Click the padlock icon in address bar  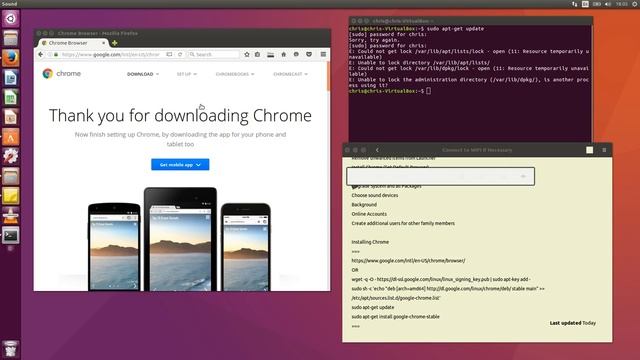coord(56,54)
